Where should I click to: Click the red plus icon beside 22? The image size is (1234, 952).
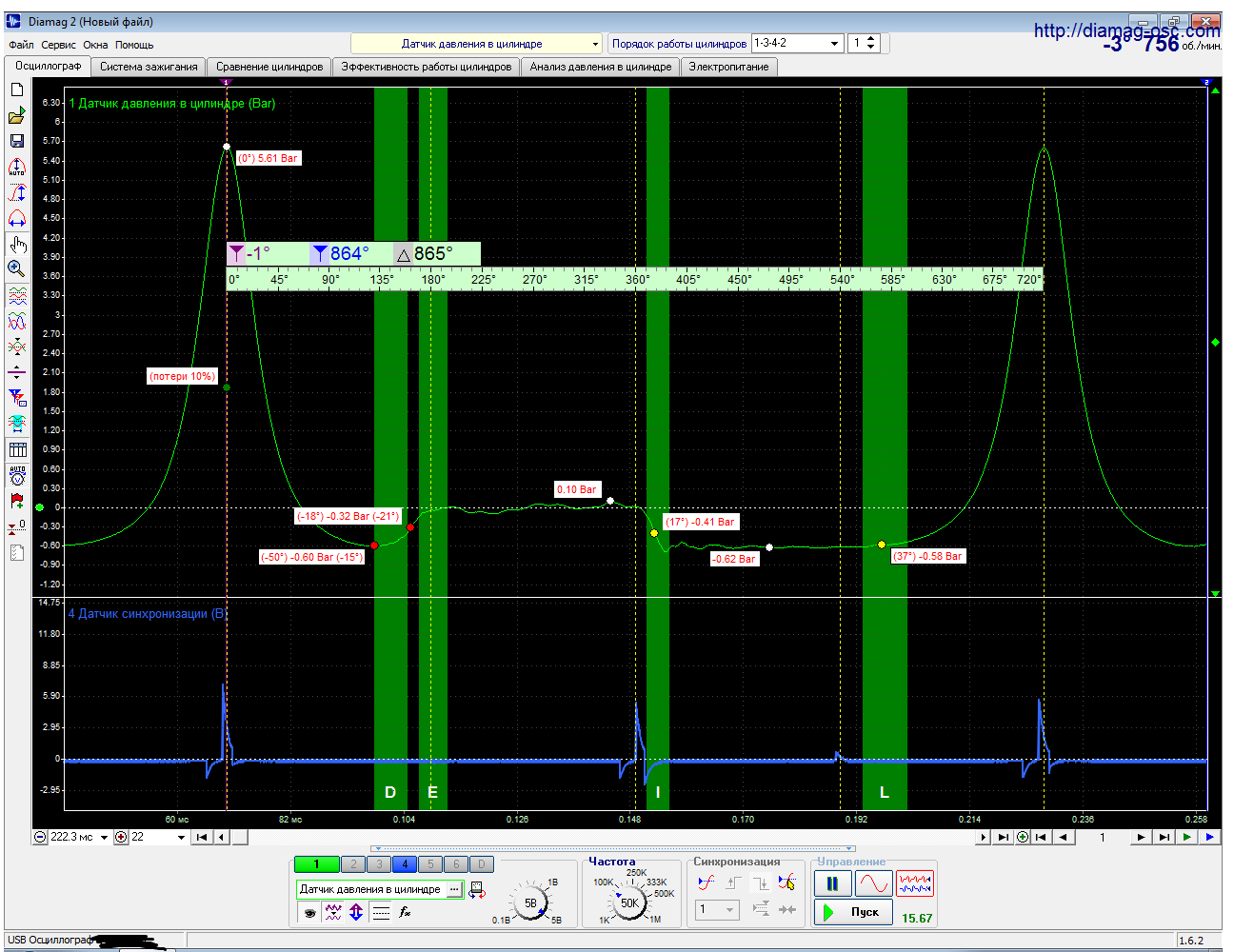tap(121, 838)
